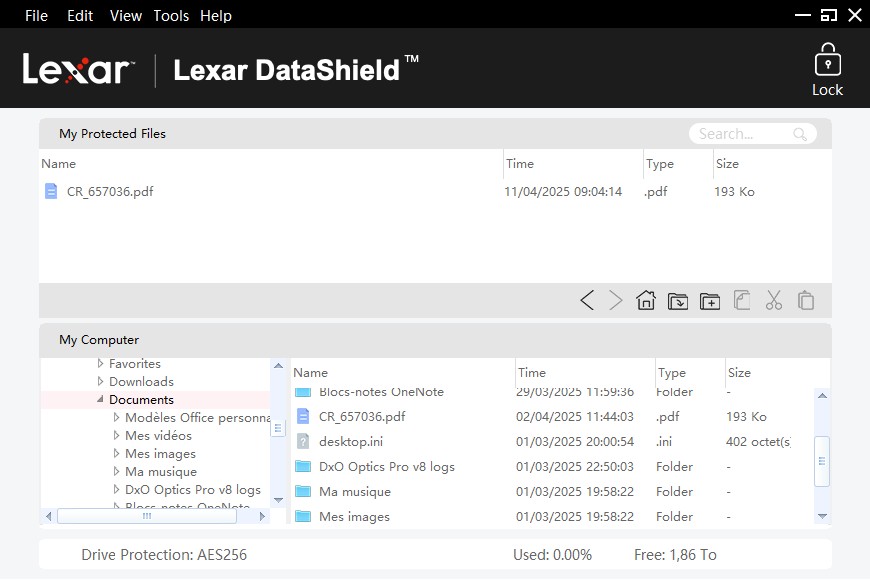Open the Tools menu
Viewport: 870px width, 580px height.
pos(171,16)
